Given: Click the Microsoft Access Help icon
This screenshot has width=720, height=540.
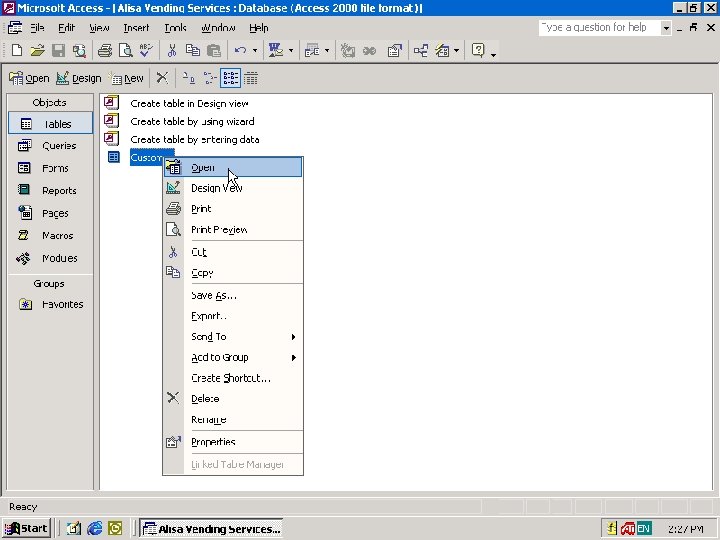Looking at the screenshot, I should (x=478, y=51).
